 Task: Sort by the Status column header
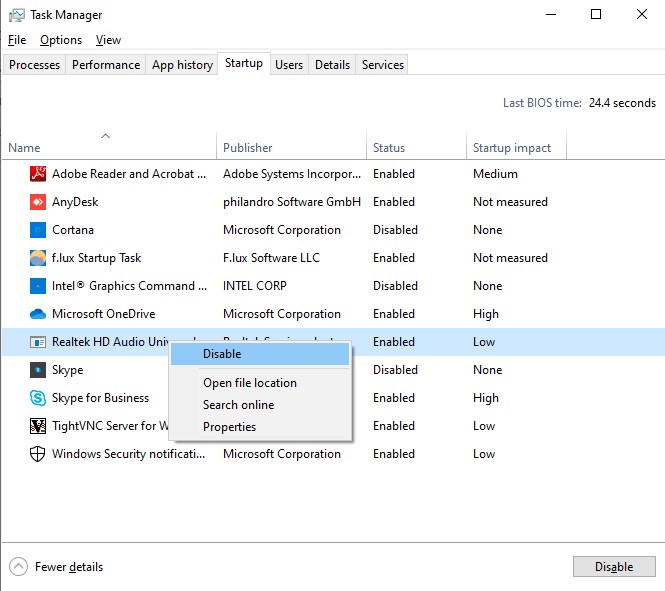[416, 148]
